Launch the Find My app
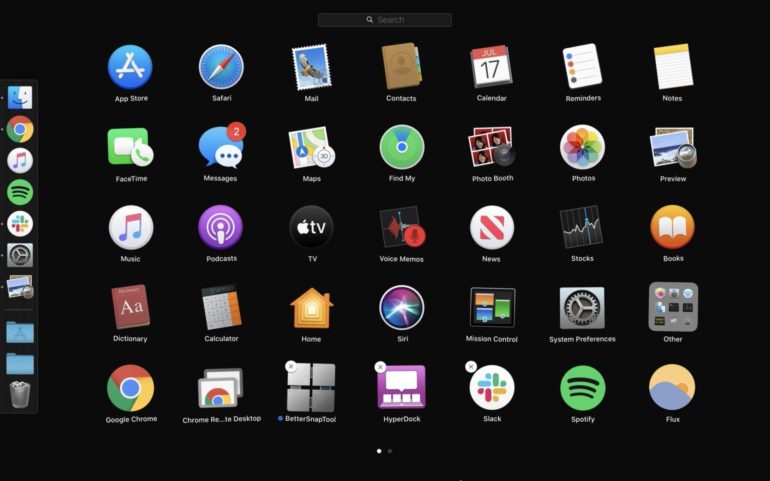 [x=402, y=147]
